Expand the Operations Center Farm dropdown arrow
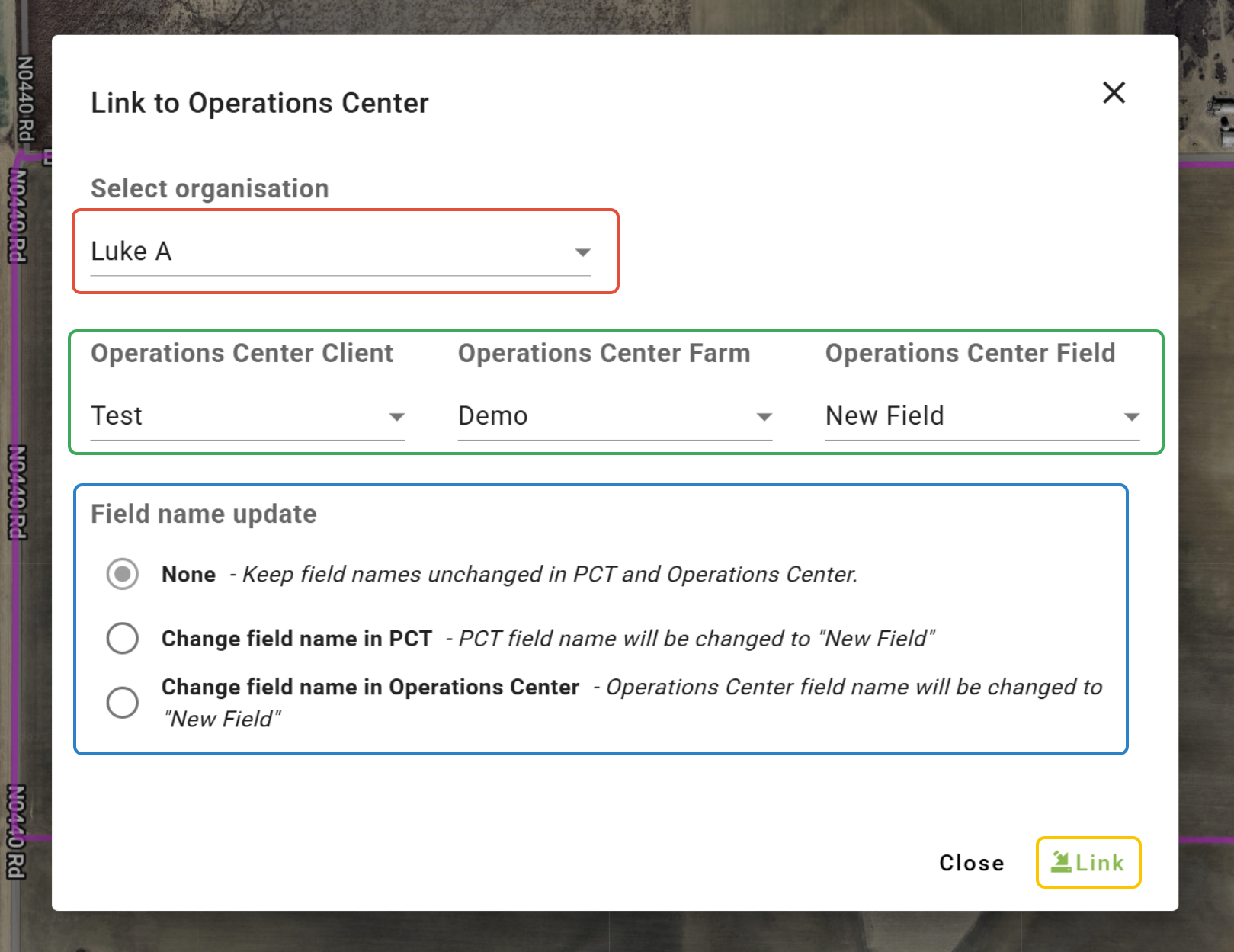 pos(764,417)
